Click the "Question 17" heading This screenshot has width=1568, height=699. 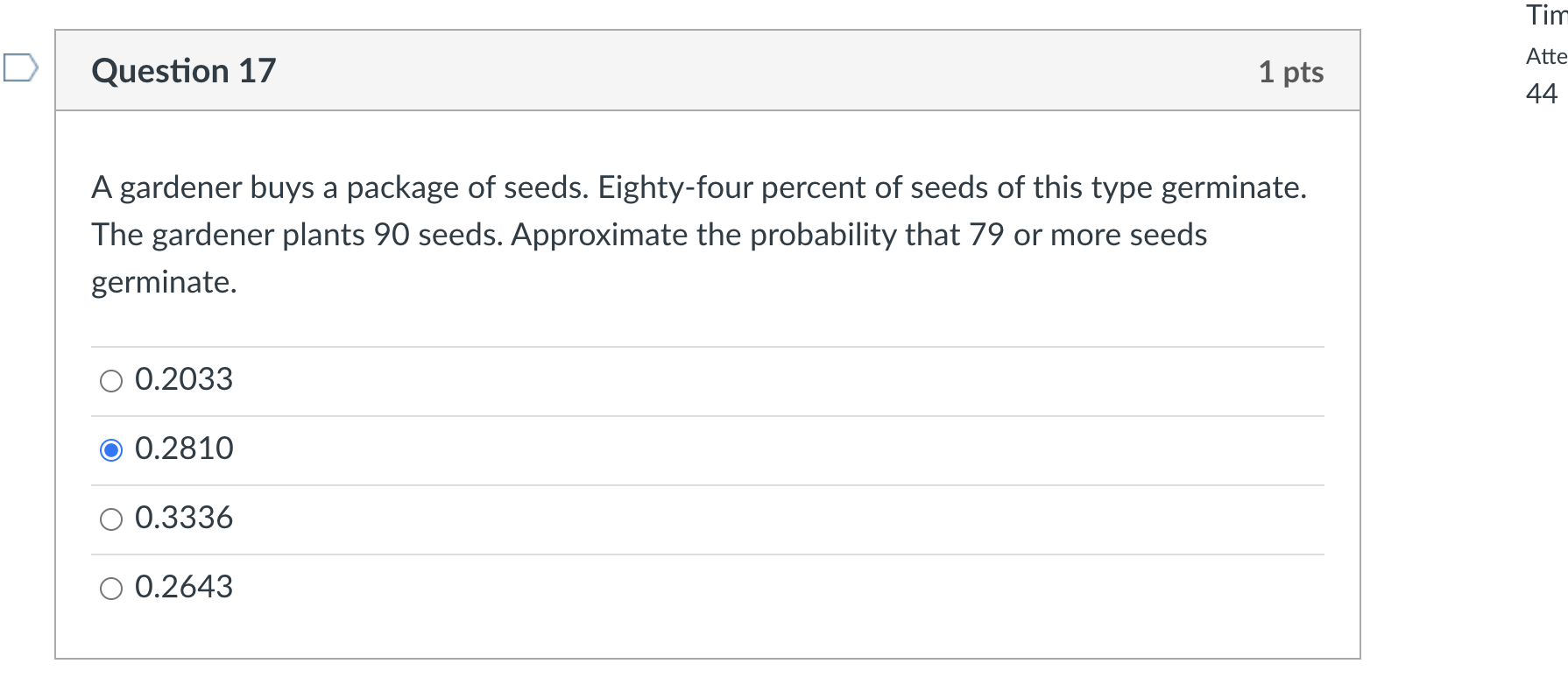pyautogui.click(x=184, y=71)
